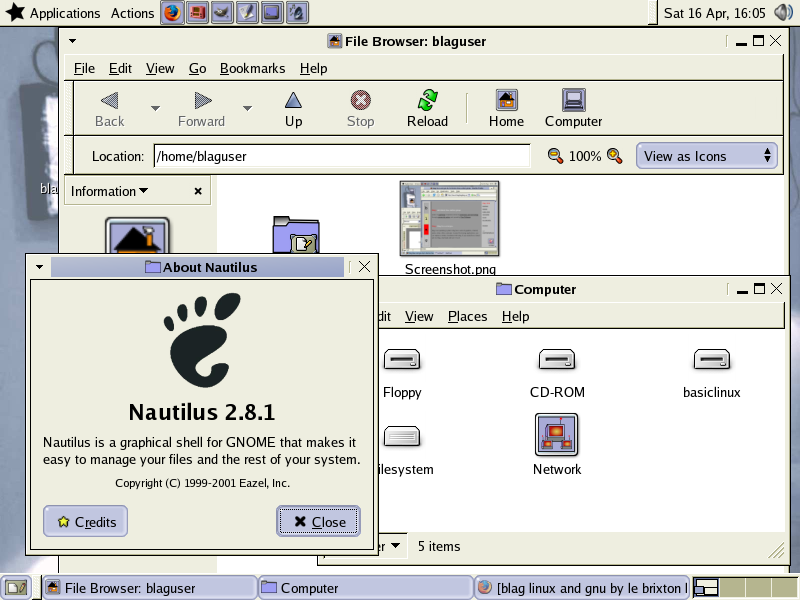800x600 pixels.
Task: Open the Places menu in Computer window
Action: point(467,316)
